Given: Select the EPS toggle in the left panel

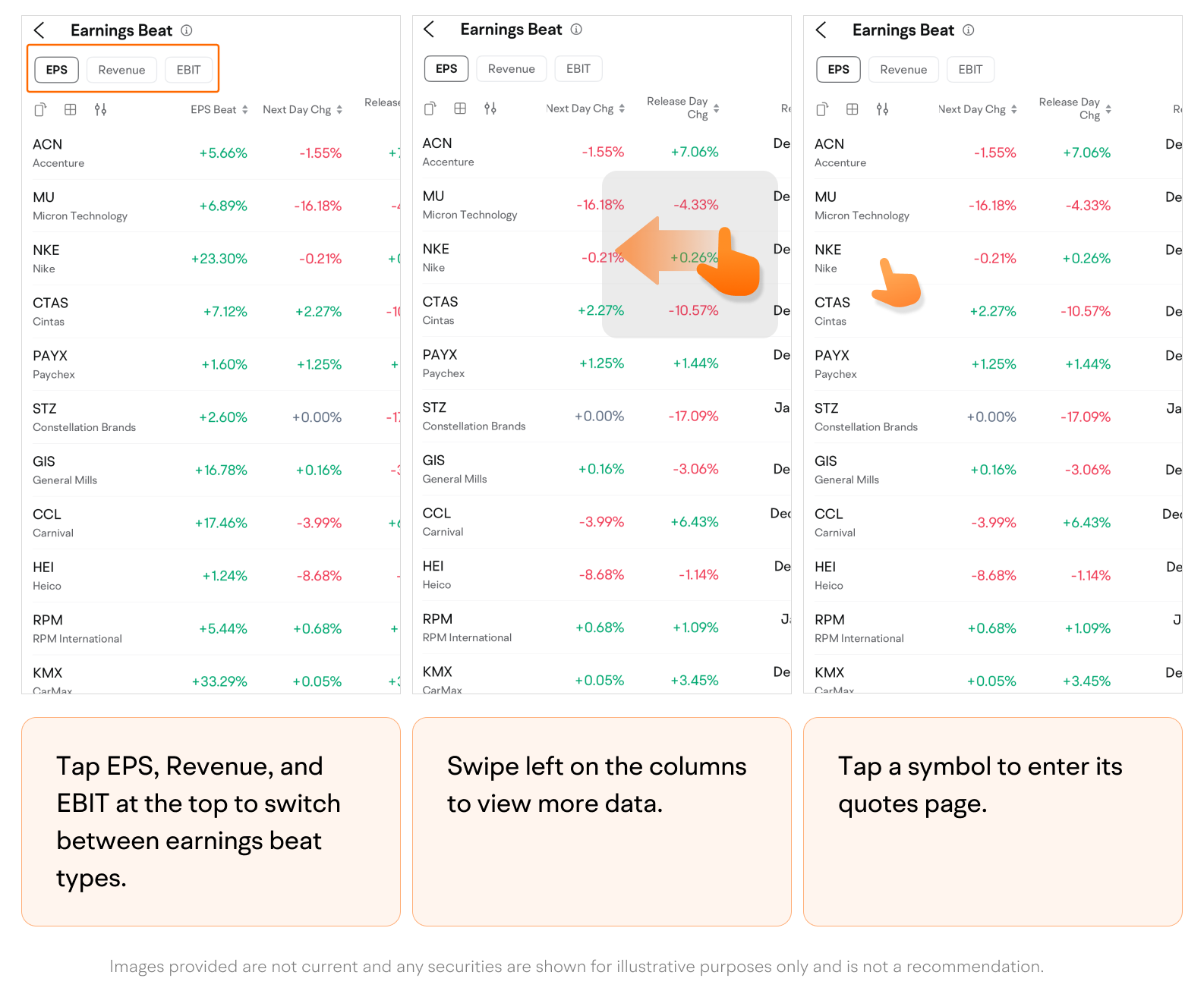Looking at the screenshot, I should [57, 70].
